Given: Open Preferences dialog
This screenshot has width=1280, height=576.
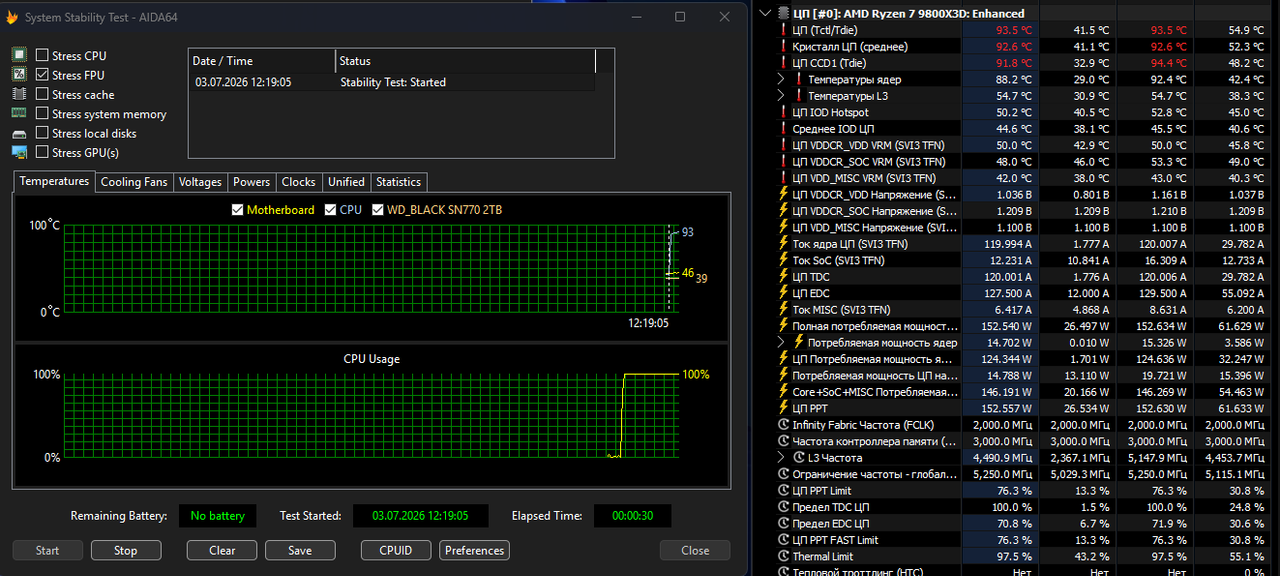Looking at the screenshot, I should point(474,550).
